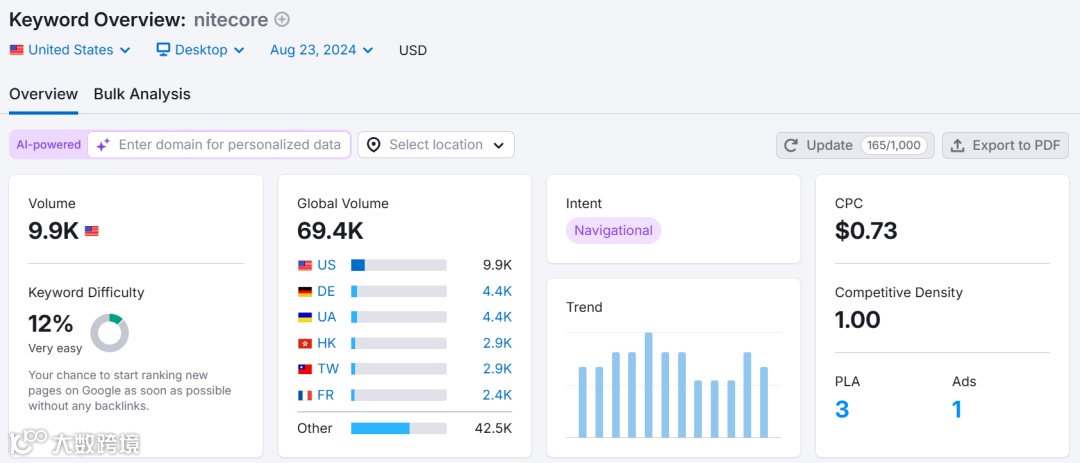The image size is (1080, 463).
Task: Click the Update refresh icon
Action: pyautogui.click(x=791, y=145)
